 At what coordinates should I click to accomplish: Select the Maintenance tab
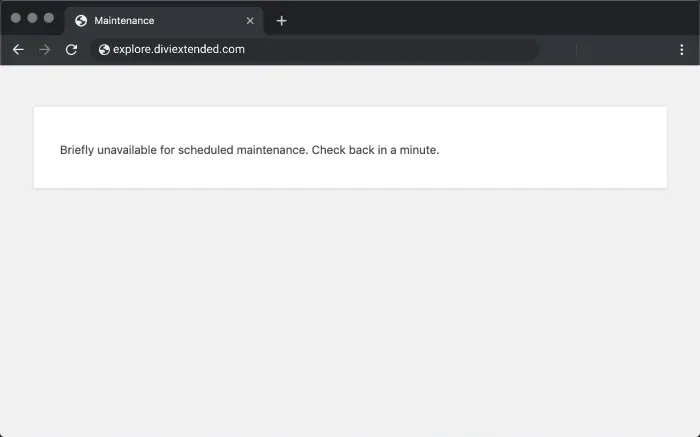[164, 21]
